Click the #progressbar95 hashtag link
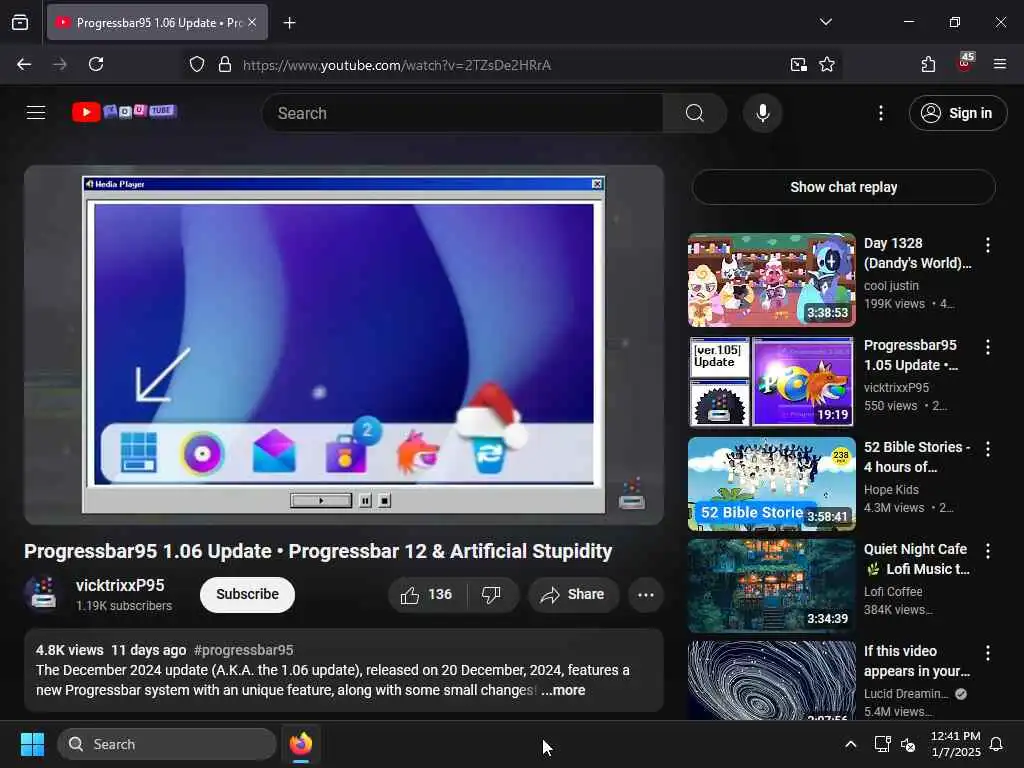 click(244, 650)
